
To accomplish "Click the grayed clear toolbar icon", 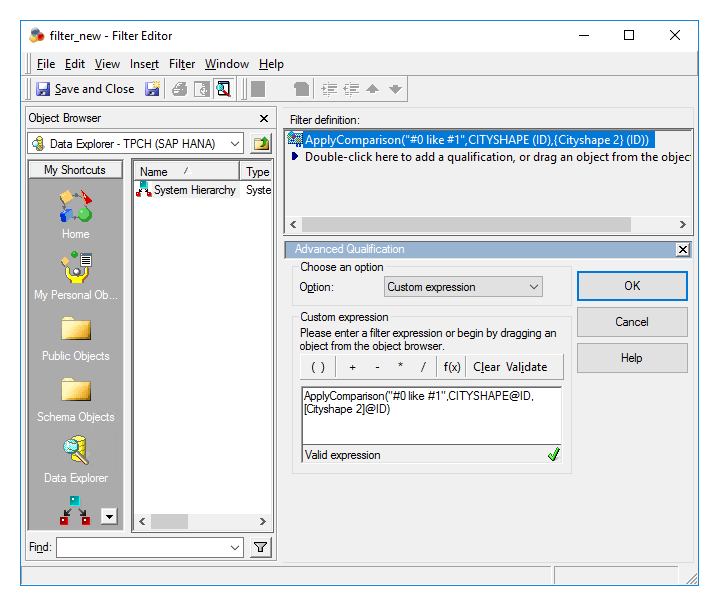I will click(301, 89).
